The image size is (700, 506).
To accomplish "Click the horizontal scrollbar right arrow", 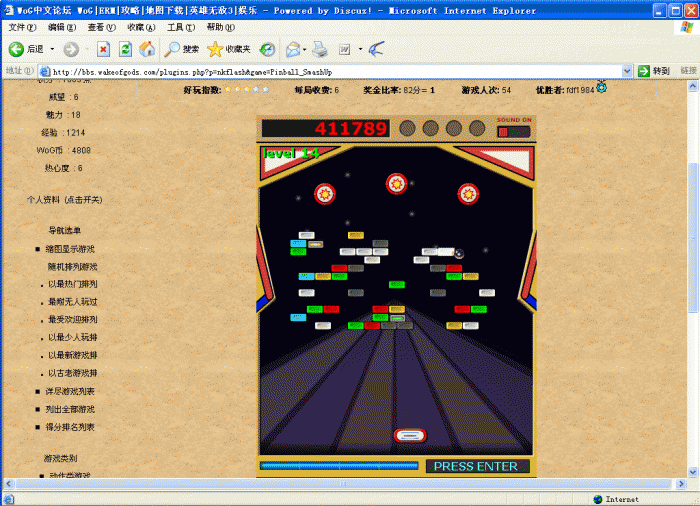I will 681,484.
